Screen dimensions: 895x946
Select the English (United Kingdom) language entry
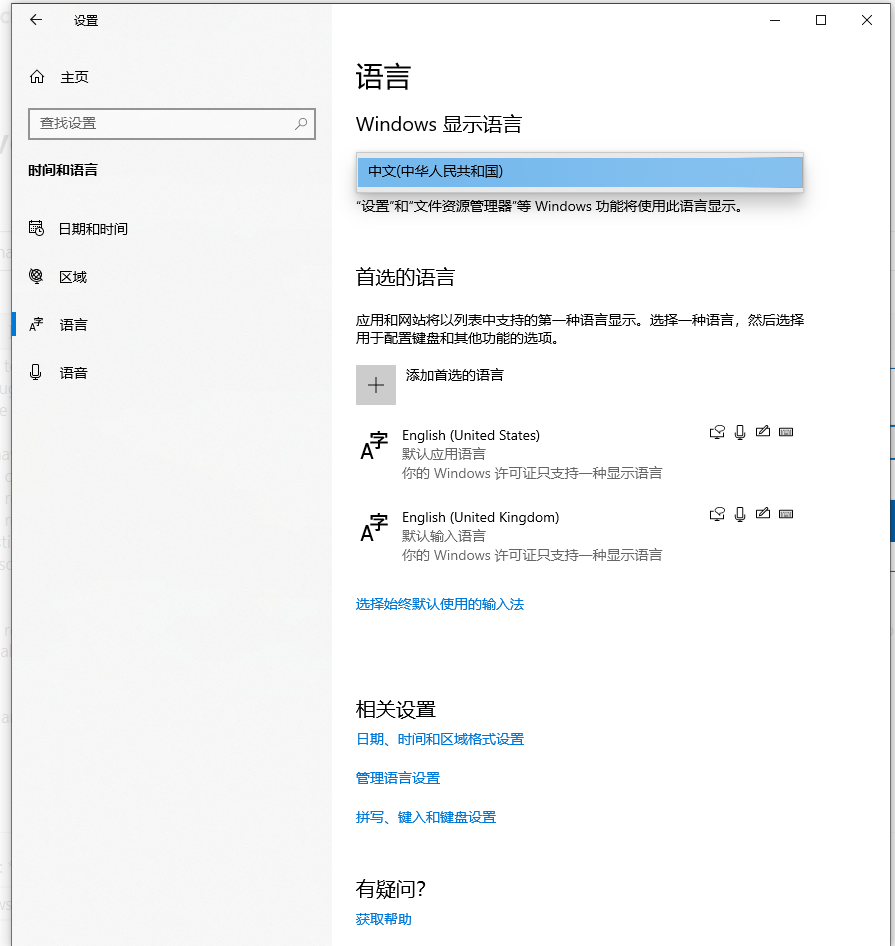579,535
